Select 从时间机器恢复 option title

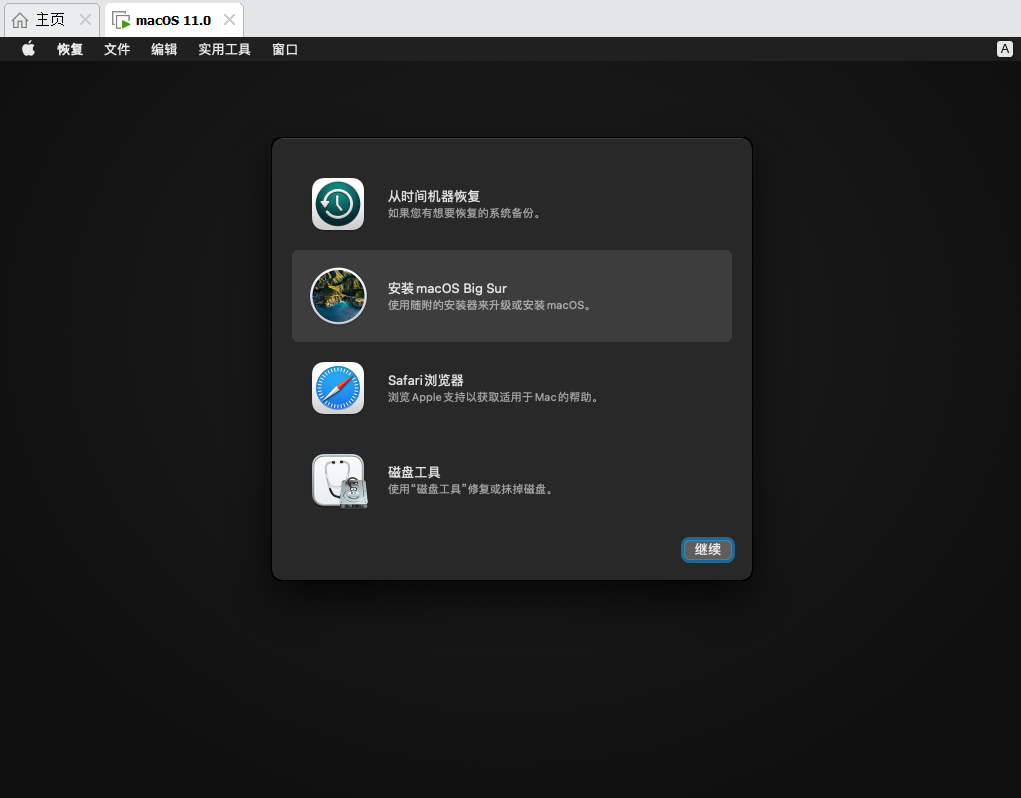[x=434, y=196]
